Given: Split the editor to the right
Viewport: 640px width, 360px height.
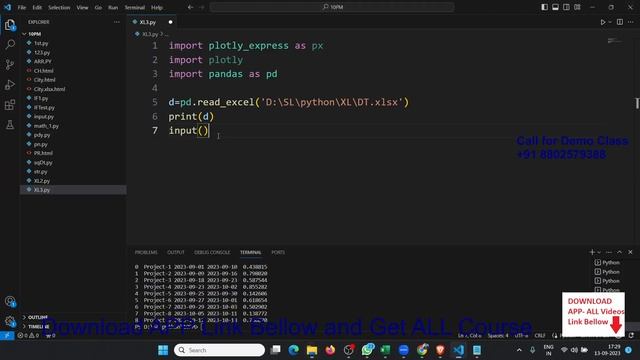Looking at the screenshot, I should [620, 22].
